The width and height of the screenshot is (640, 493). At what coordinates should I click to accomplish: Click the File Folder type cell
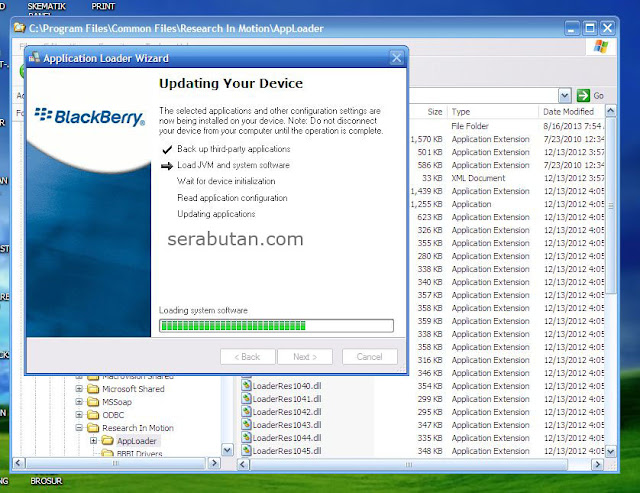[x=469, y=126]
